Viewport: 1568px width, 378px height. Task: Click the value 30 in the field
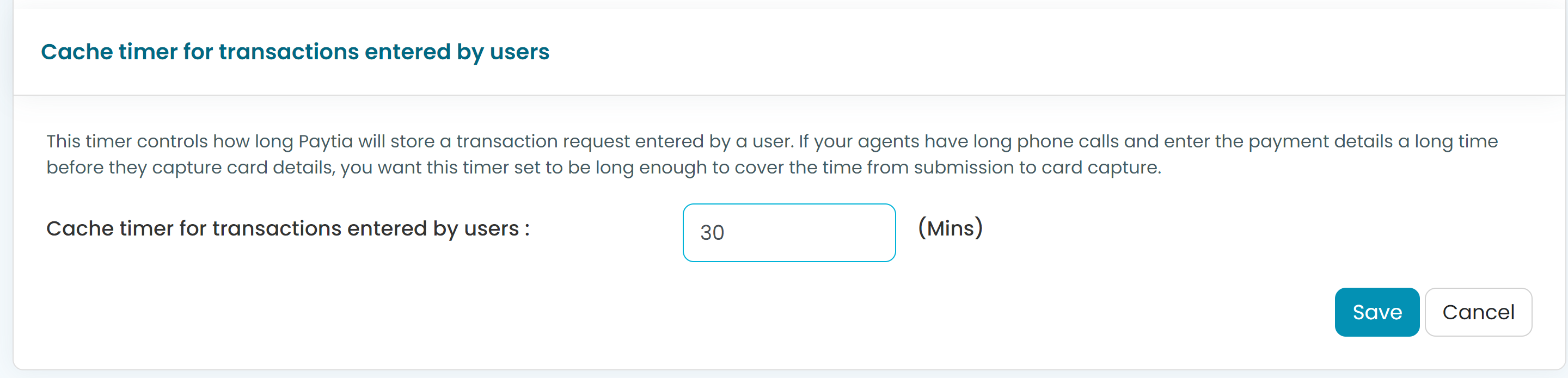[712, 233]
